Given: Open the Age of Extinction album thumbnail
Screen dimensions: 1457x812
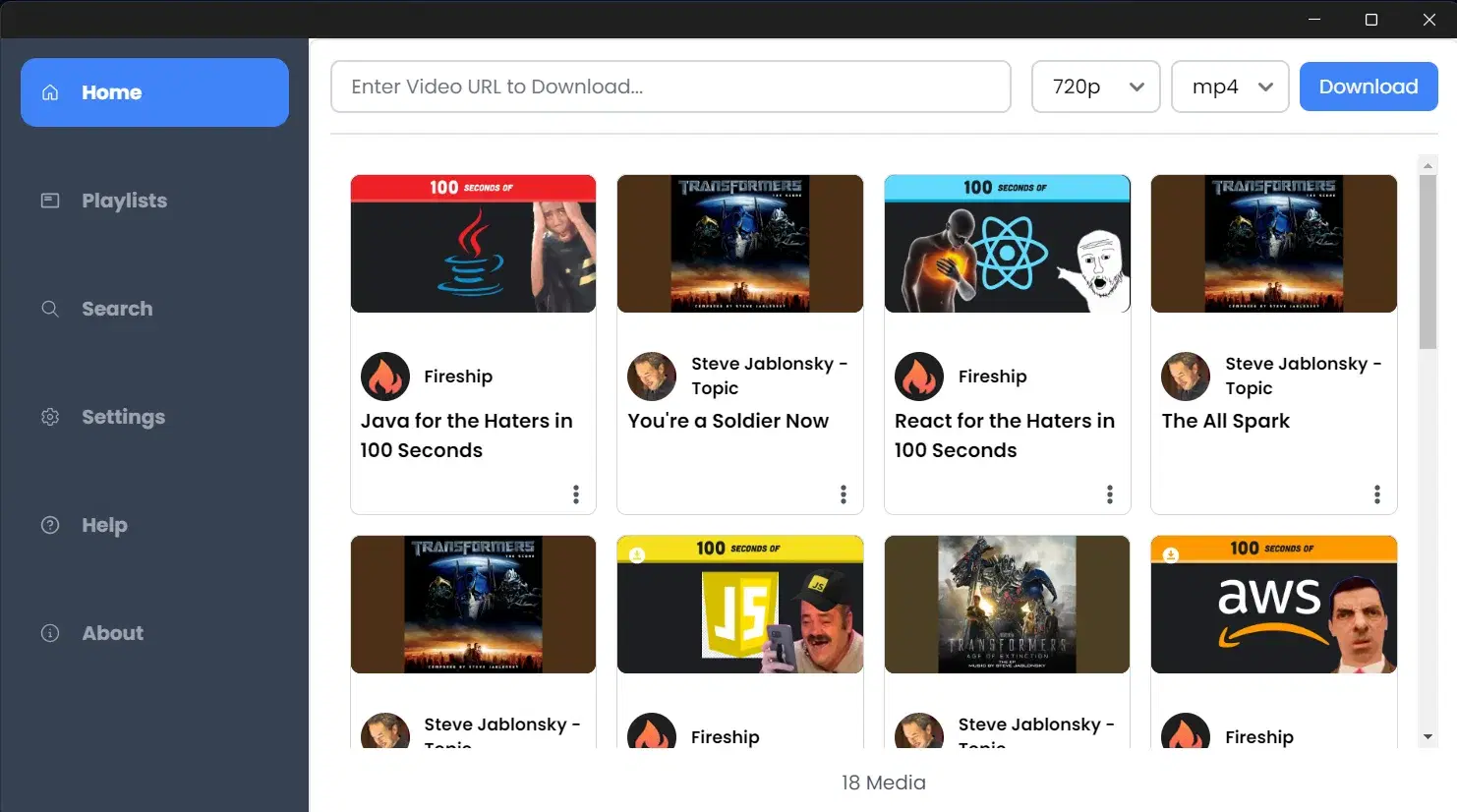Looking at the screenshot, I should (x=1008, y=605).
